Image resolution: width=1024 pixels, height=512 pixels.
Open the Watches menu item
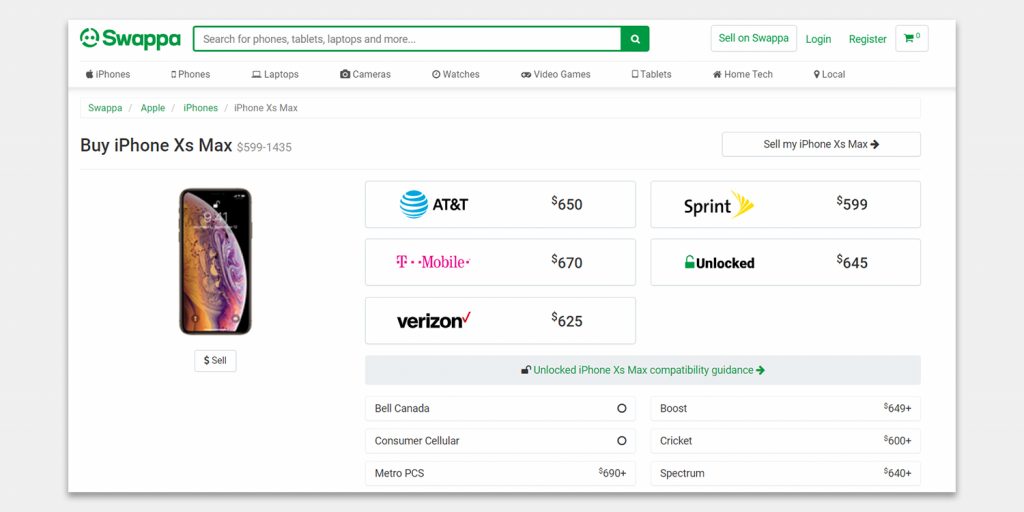click(x=456, y=74)
